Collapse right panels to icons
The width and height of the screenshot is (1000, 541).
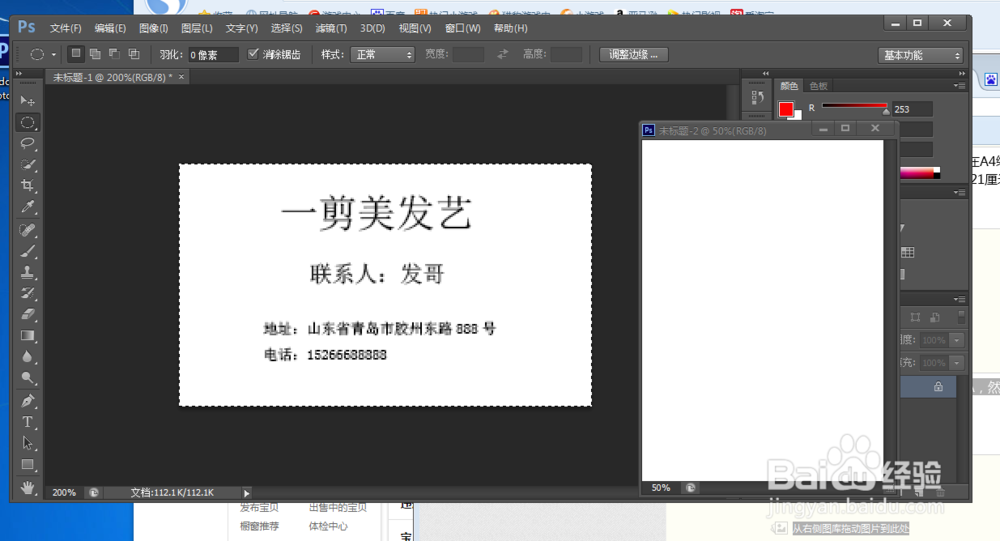click(962, 73)
